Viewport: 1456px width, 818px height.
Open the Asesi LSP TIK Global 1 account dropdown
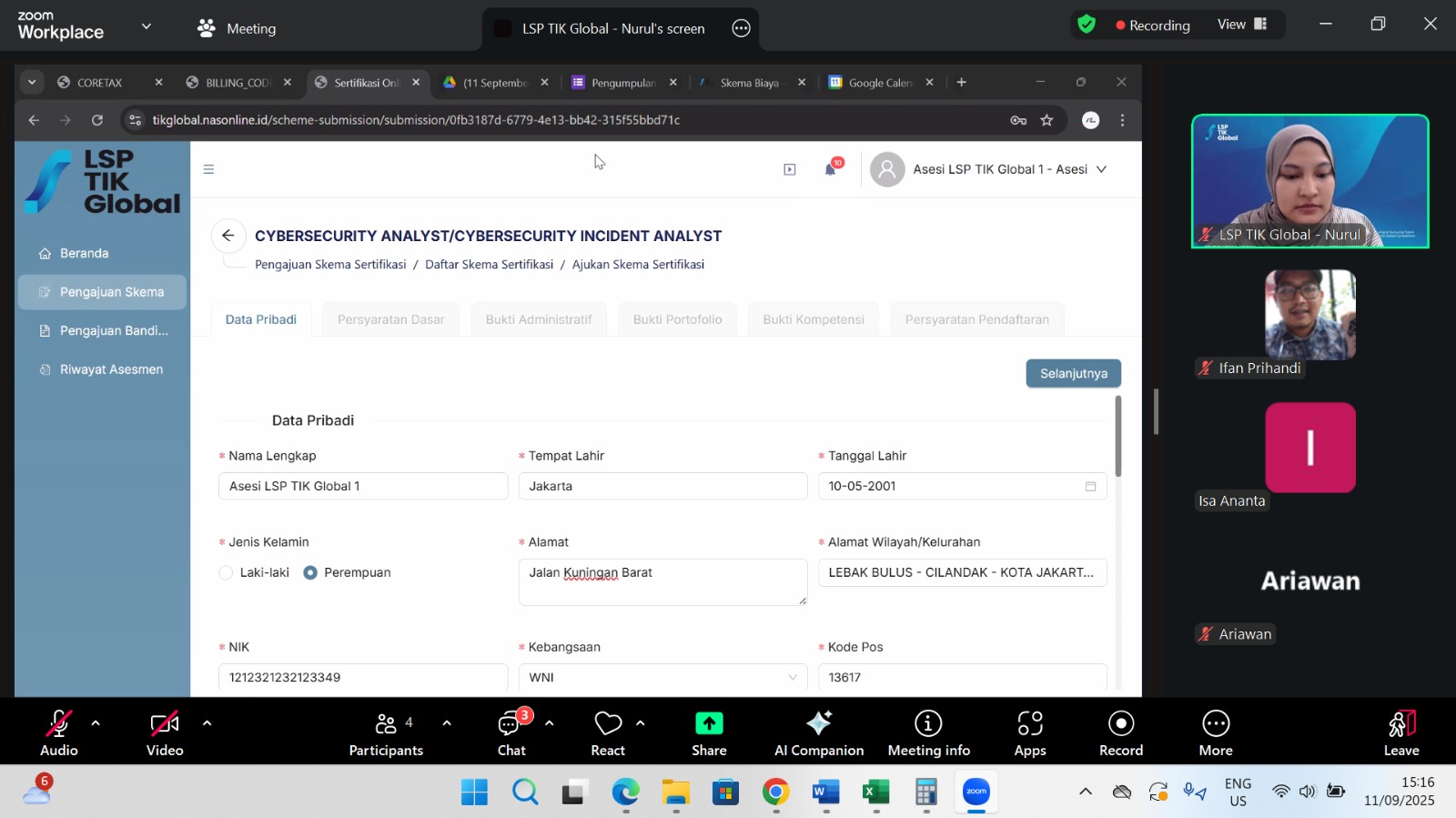[989, 169]
